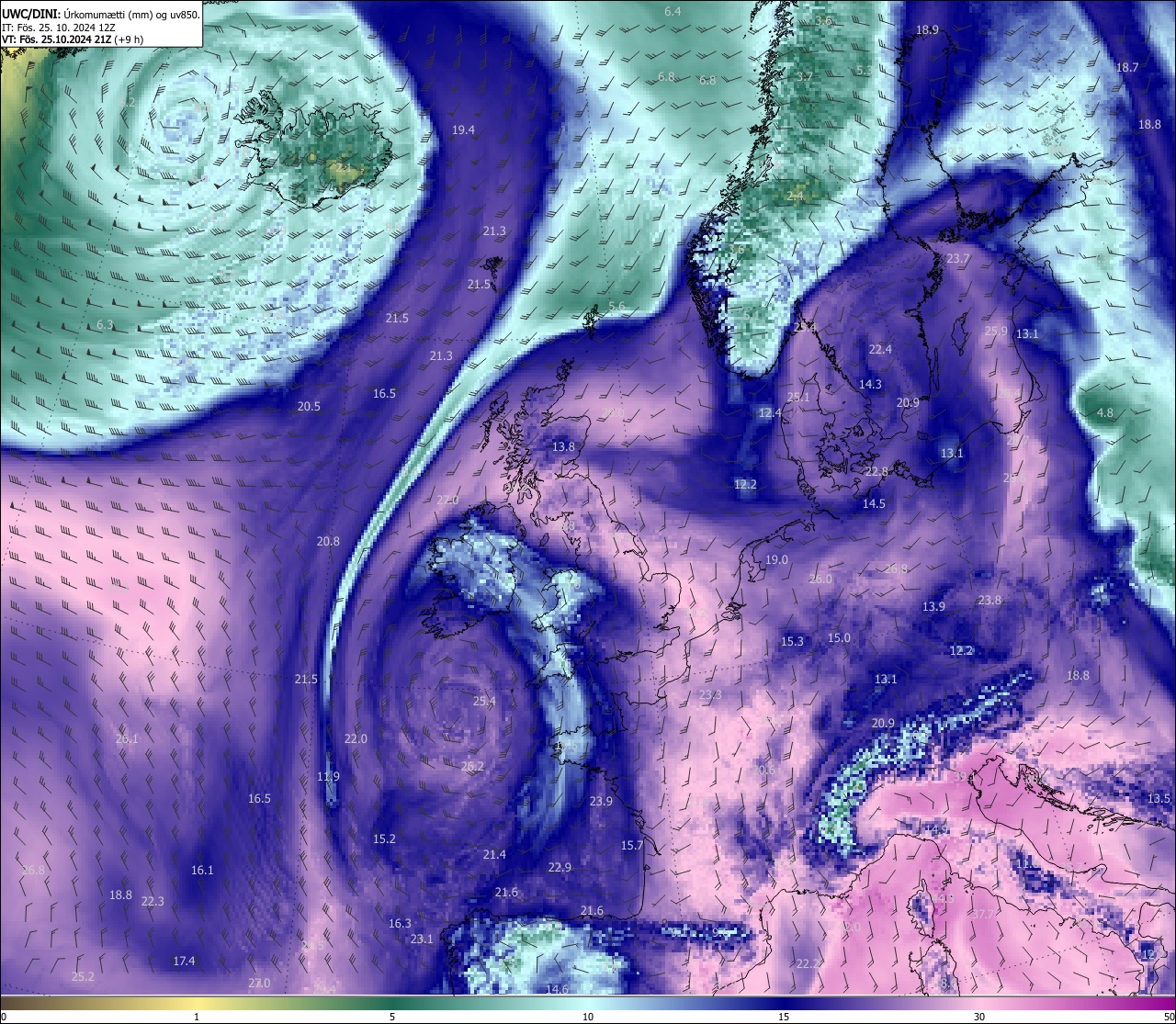Click the 21.4 value on the map
This screenshot has height=1024, width=1176.
(494, 855)
